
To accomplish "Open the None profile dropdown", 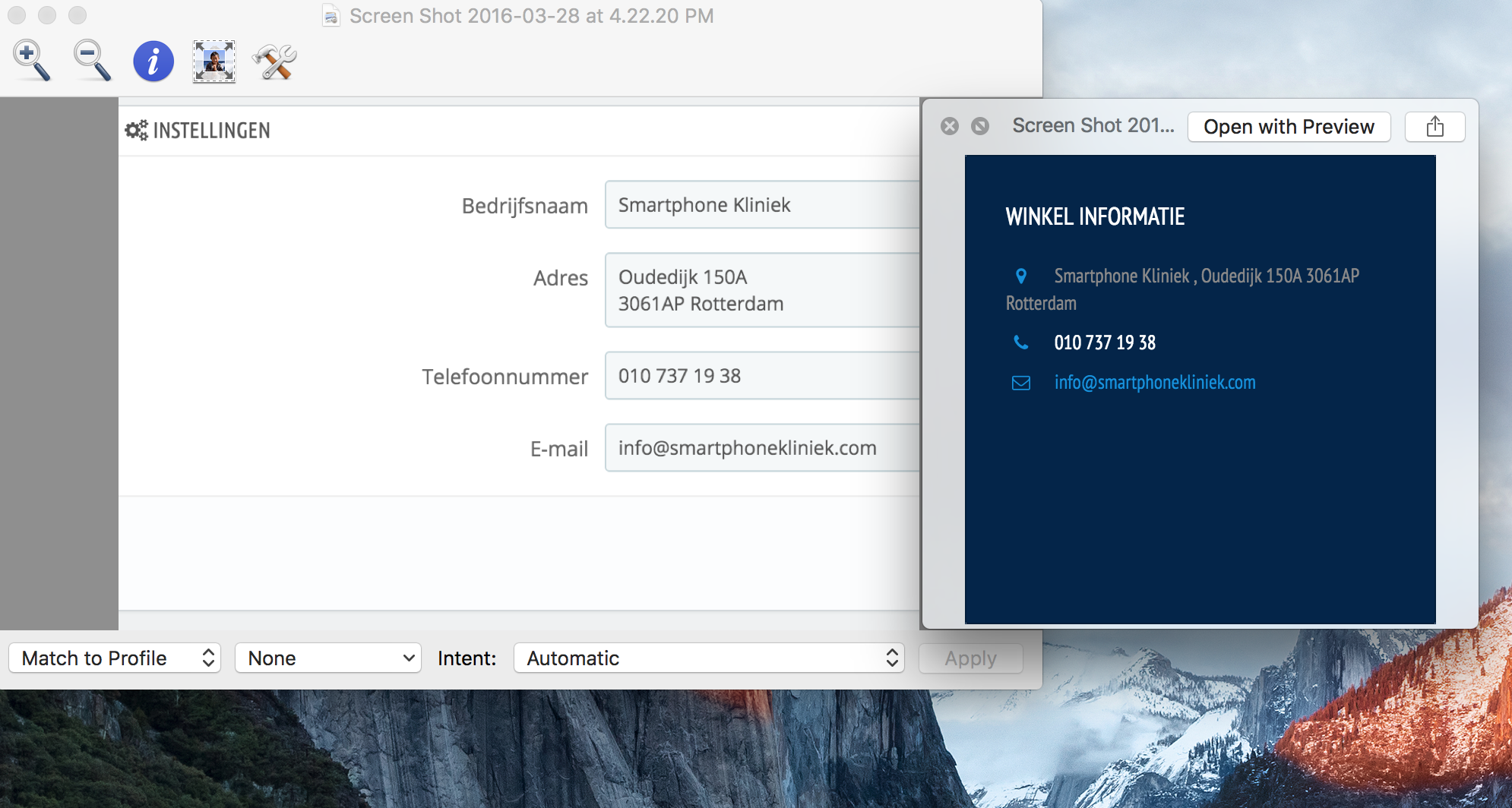I will click(x=328, y=658).
